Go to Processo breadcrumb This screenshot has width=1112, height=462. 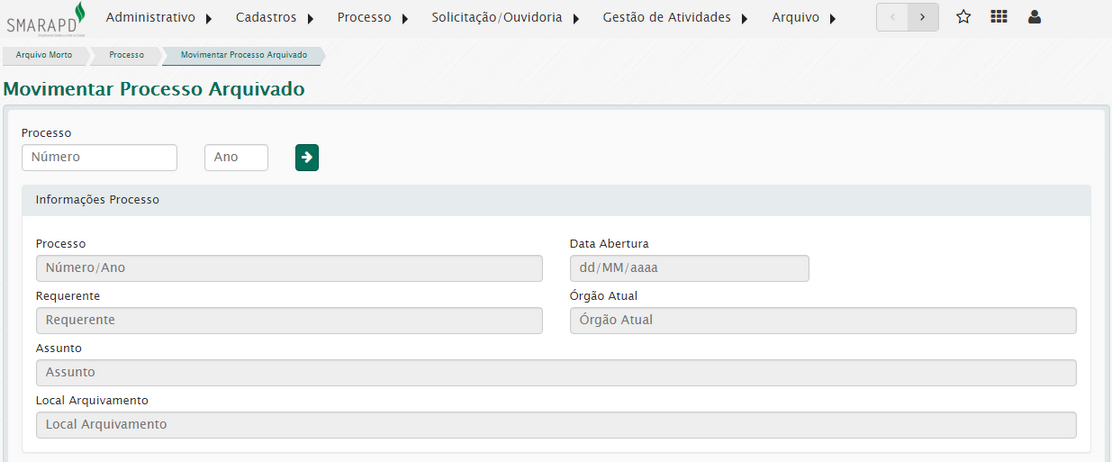tap(126, 55)
